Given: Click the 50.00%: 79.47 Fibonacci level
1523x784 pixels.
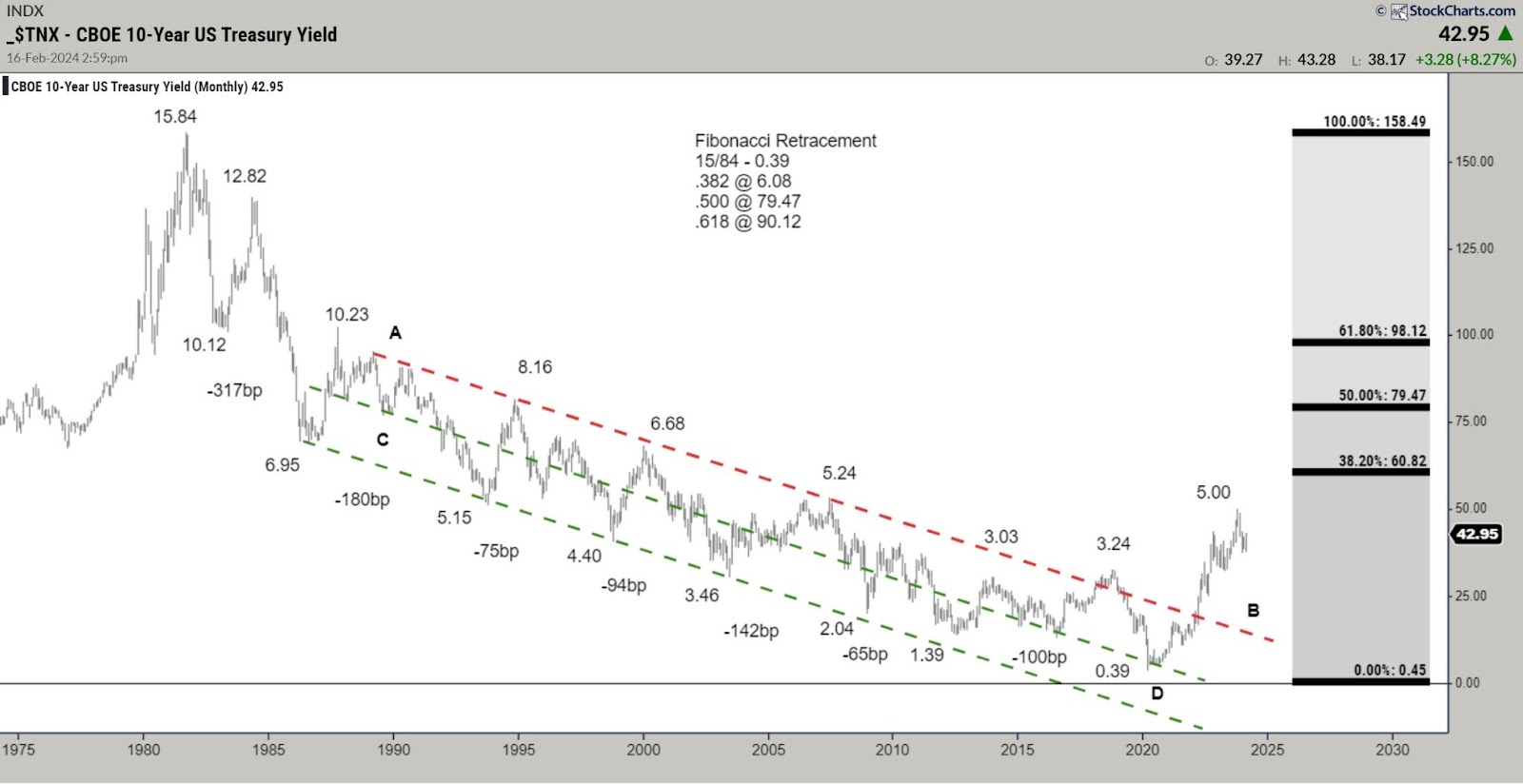Looking at the screenshot, I should click(x=1382, y=395).
